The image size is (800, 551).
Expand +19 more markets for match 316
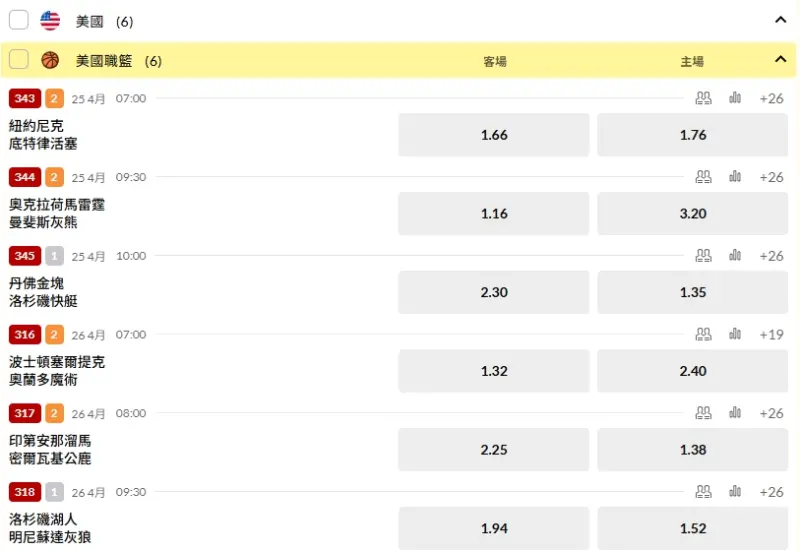tap(771, 335)
